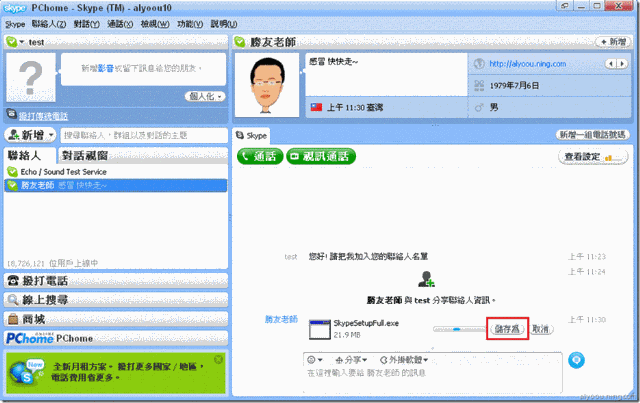The height and width of the screenshot is (403, 640).
Task: Click your online status icon beside test
Action: tap(12, 42)
